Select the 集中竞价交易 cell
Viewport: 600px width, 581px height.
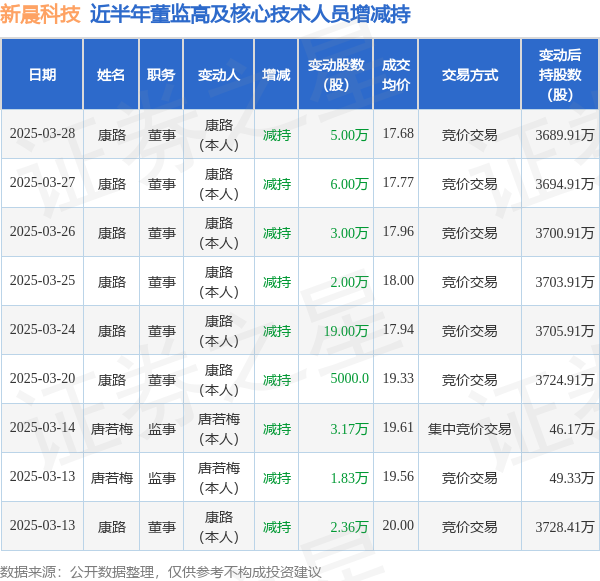click(470, 429)
